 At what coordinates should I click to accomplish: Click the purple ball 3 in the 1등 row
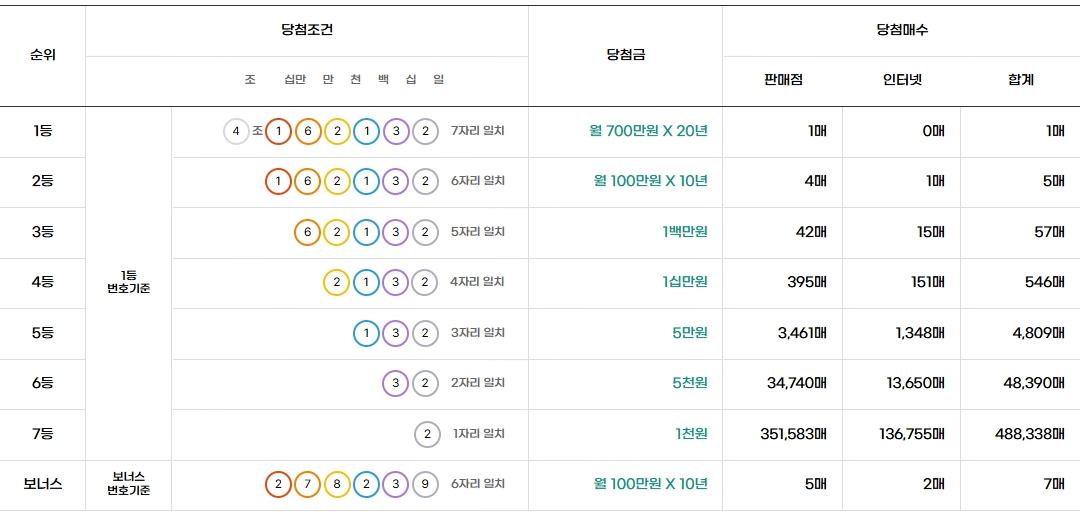(396, 131)
